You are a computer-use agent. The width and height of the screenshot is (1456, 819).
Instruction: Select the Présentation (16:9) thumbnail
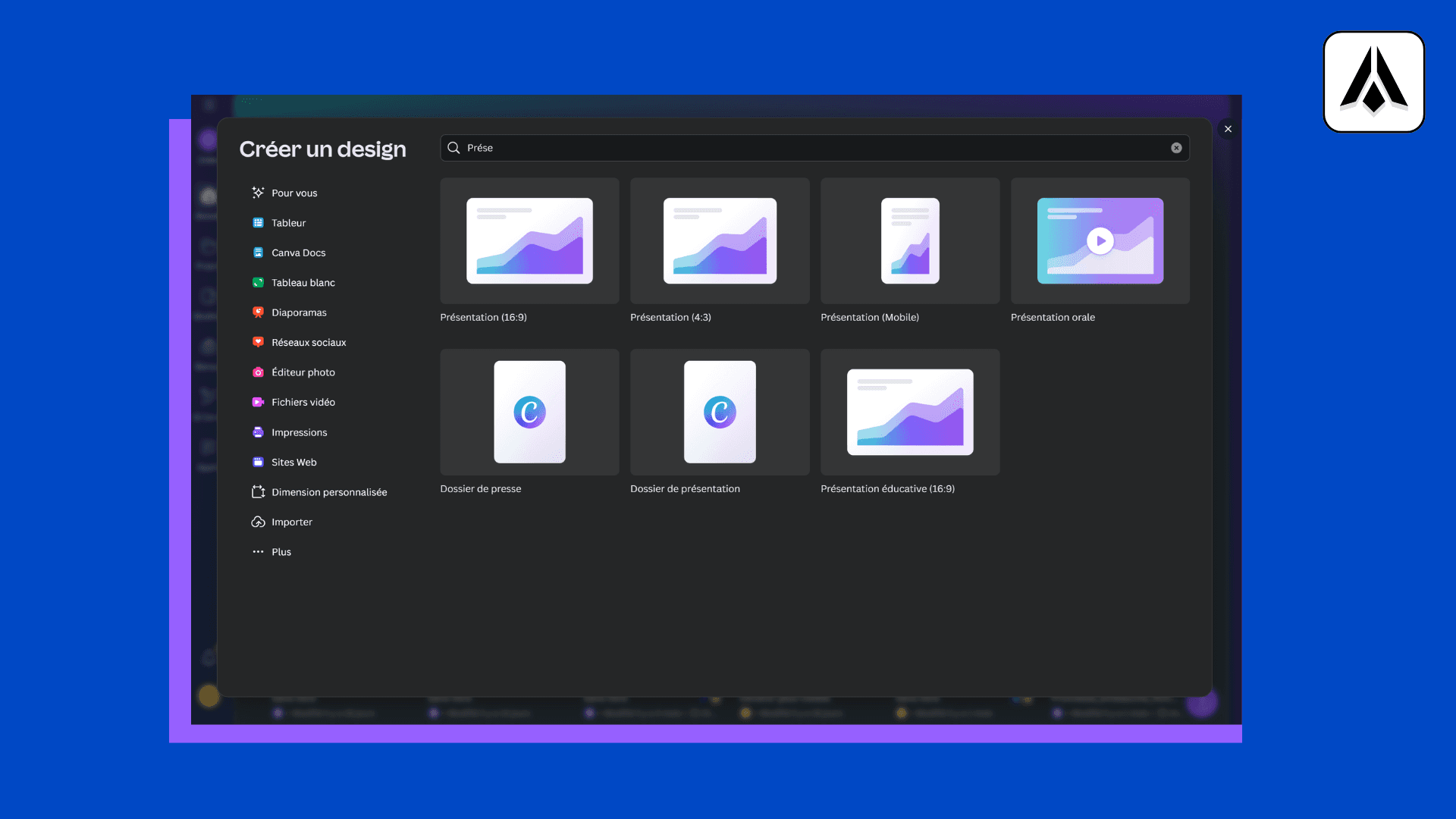tap(529, 241)
